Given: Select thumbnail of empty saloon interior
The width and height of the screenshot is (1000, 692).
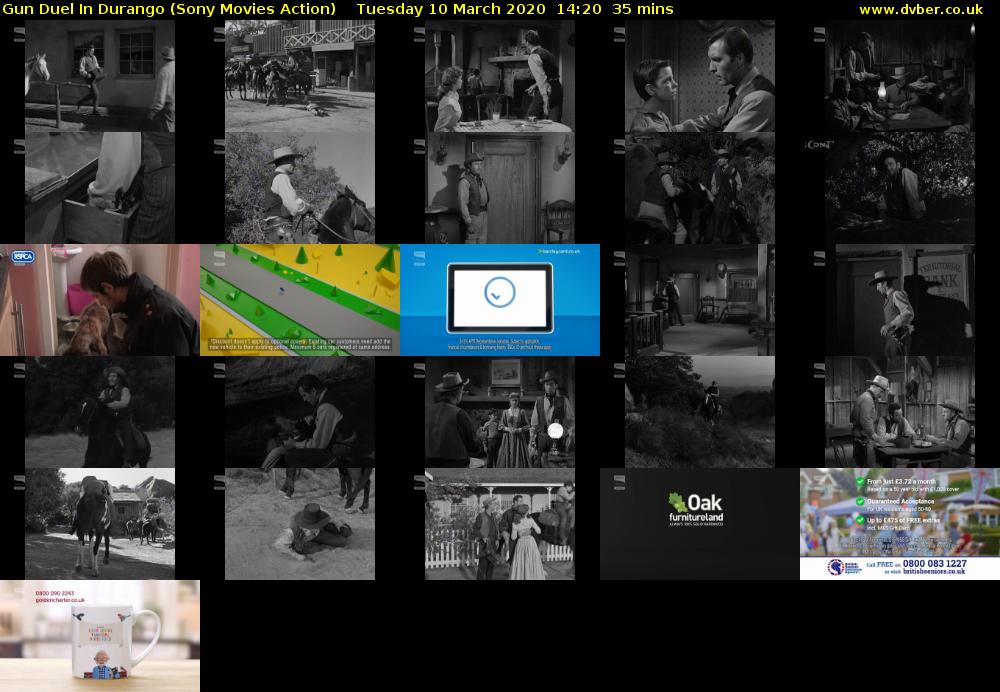Looking at the screenshot, I should tap(700, 300).
